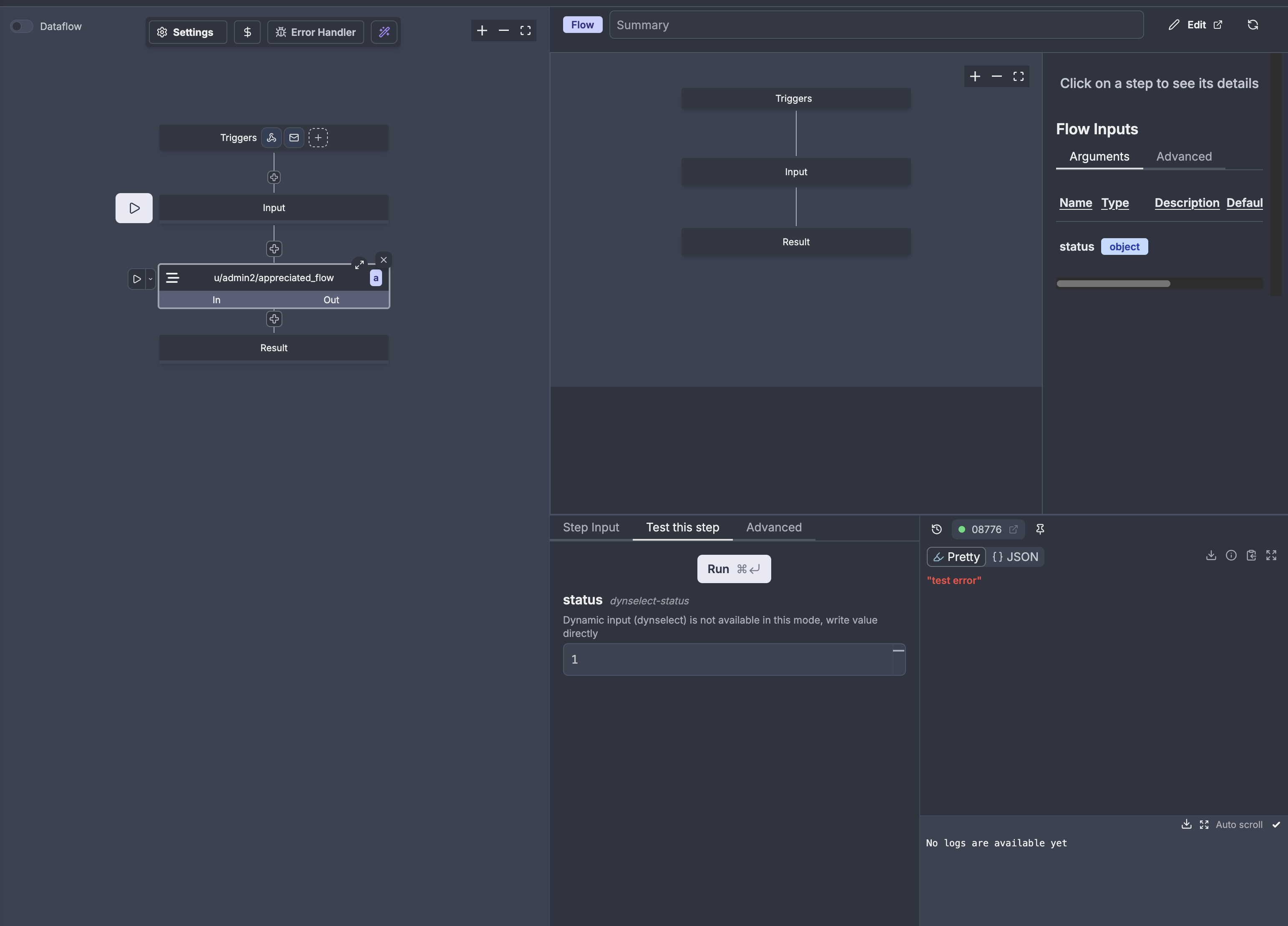Switch result view to JSON

1015,557
